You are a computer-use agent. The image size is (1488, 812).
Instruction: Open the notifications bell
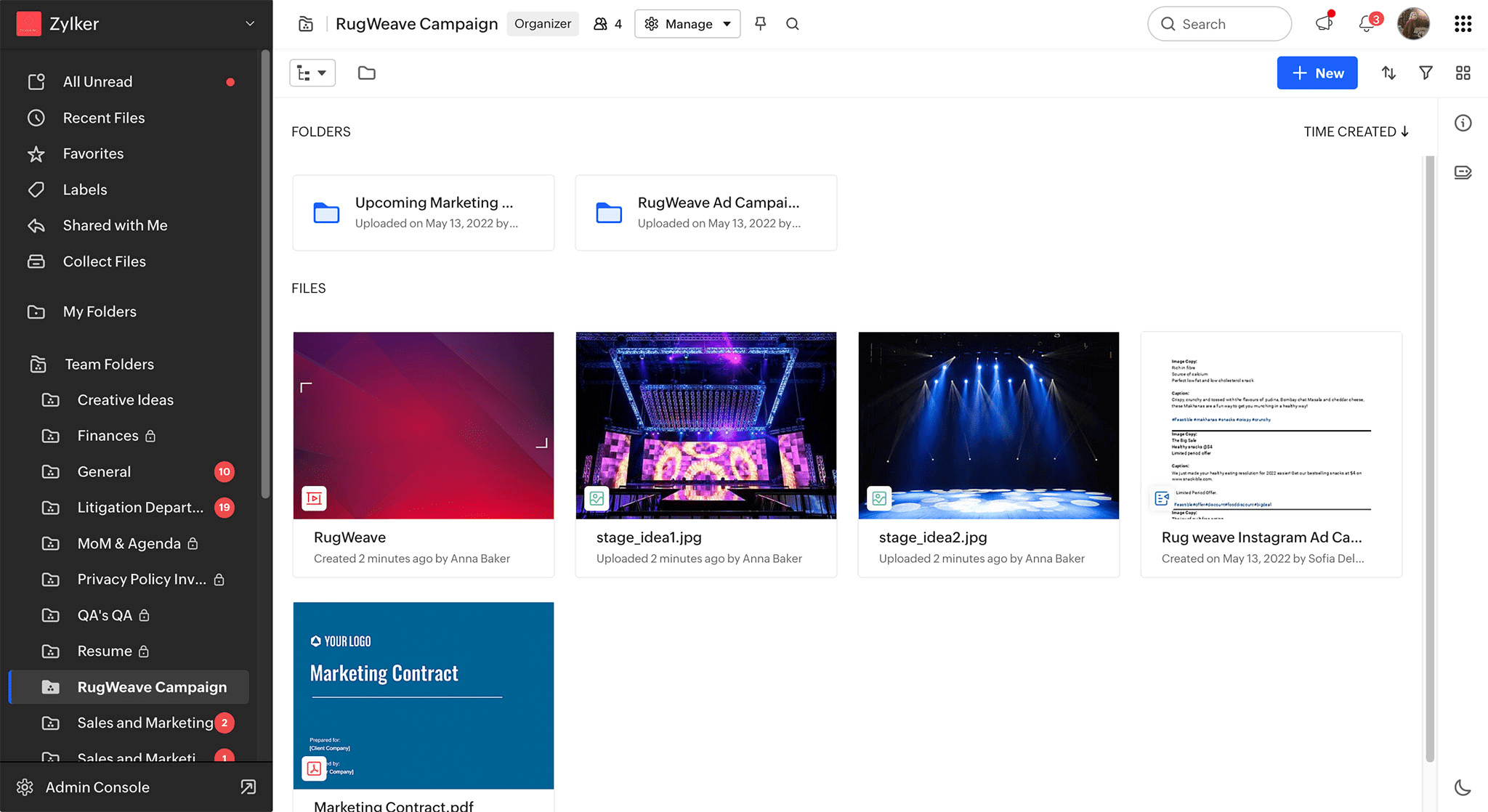[x=1367, y=24]
